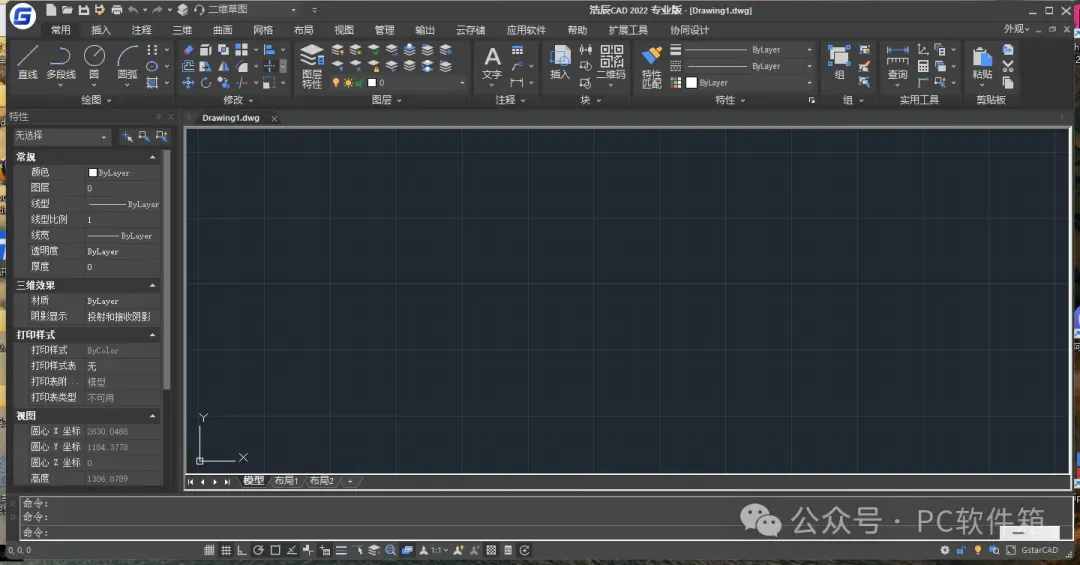Click the Undo arrow in quick access toolbar

coord(133,10)
